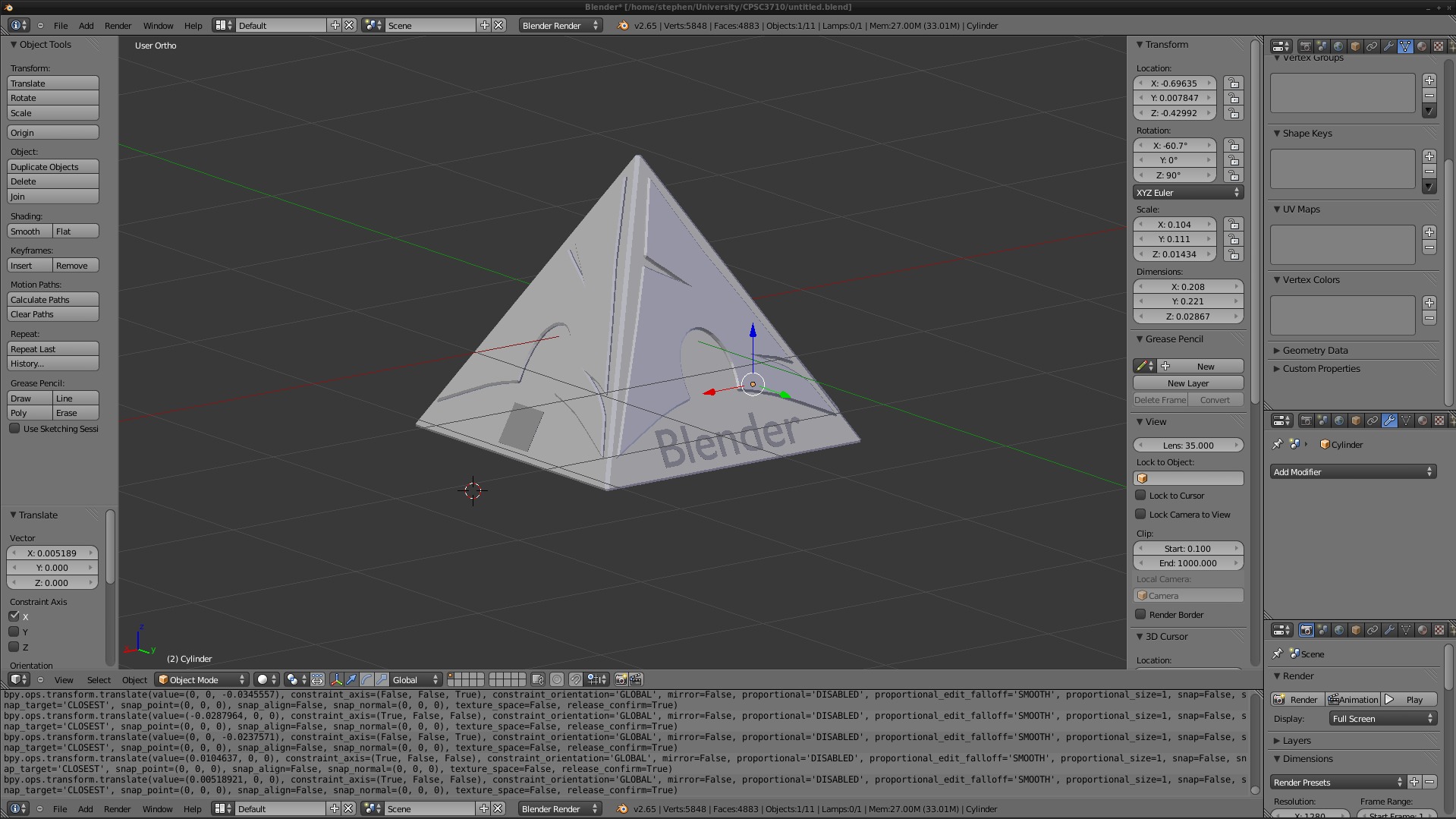The width and height of the screenshot is (1456, 819).
Task: Click viewport shading sphere icon
Action: [266, 679]
